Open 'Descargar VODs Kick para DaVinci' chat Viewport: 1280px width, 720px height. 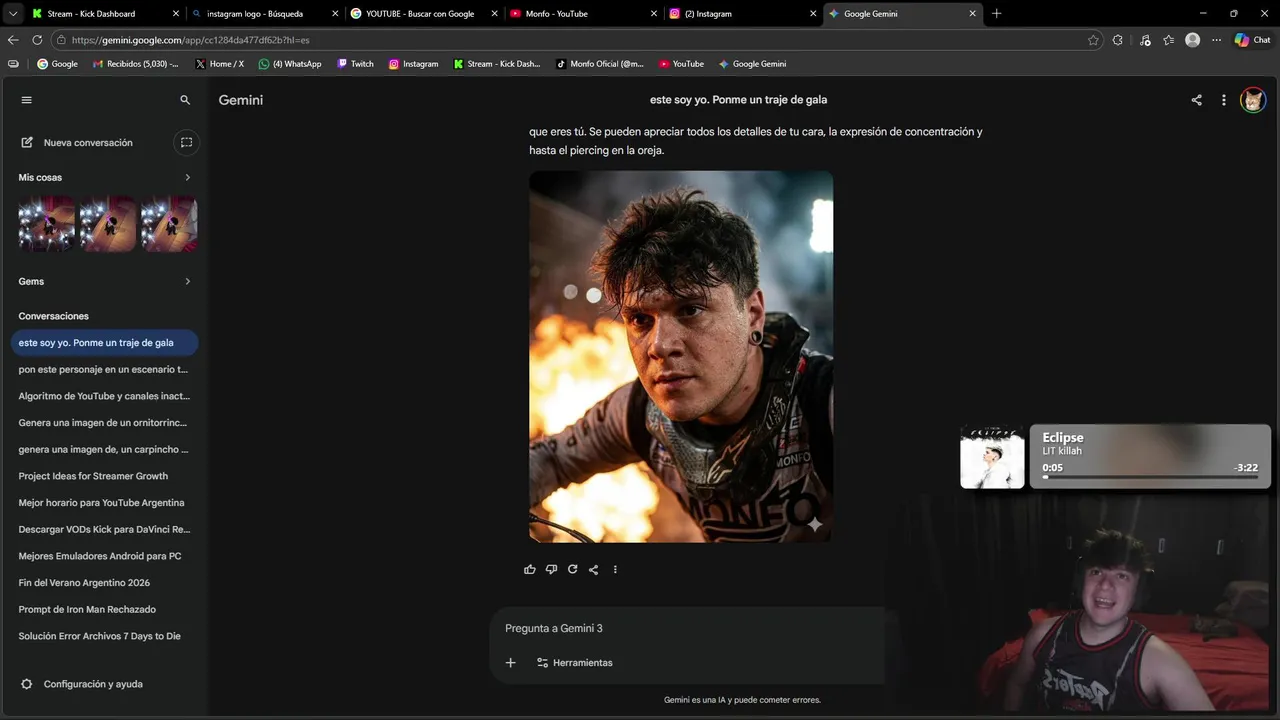(104, 529)
